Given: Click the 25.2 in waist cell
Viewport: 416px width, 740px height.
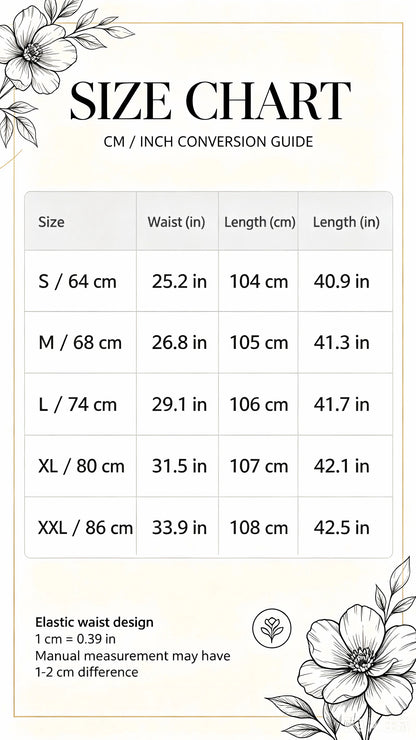Looking at the screenshot, I should [x=179, y=282].
